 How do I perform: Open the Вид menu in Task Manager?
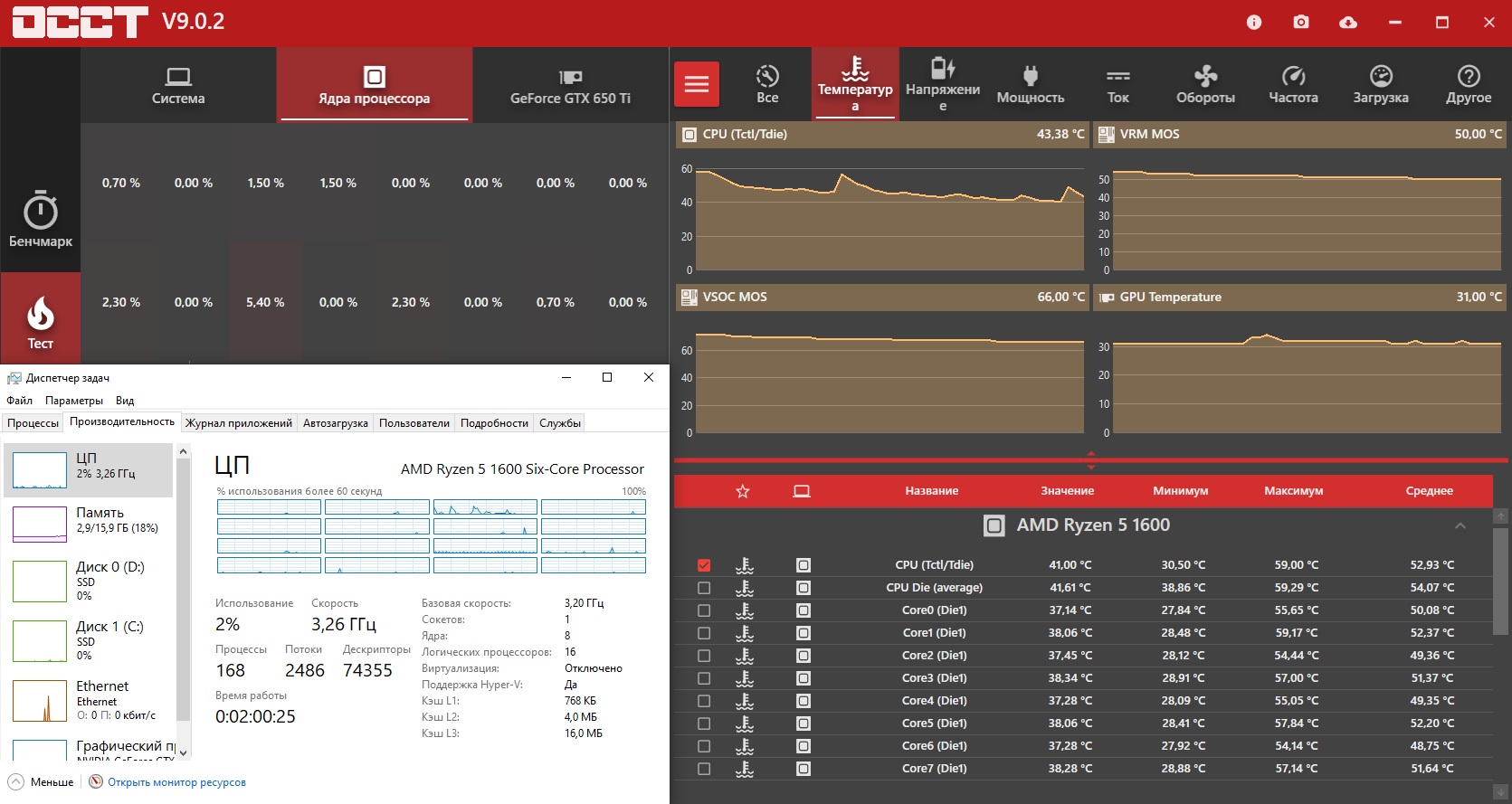[125, 401]
